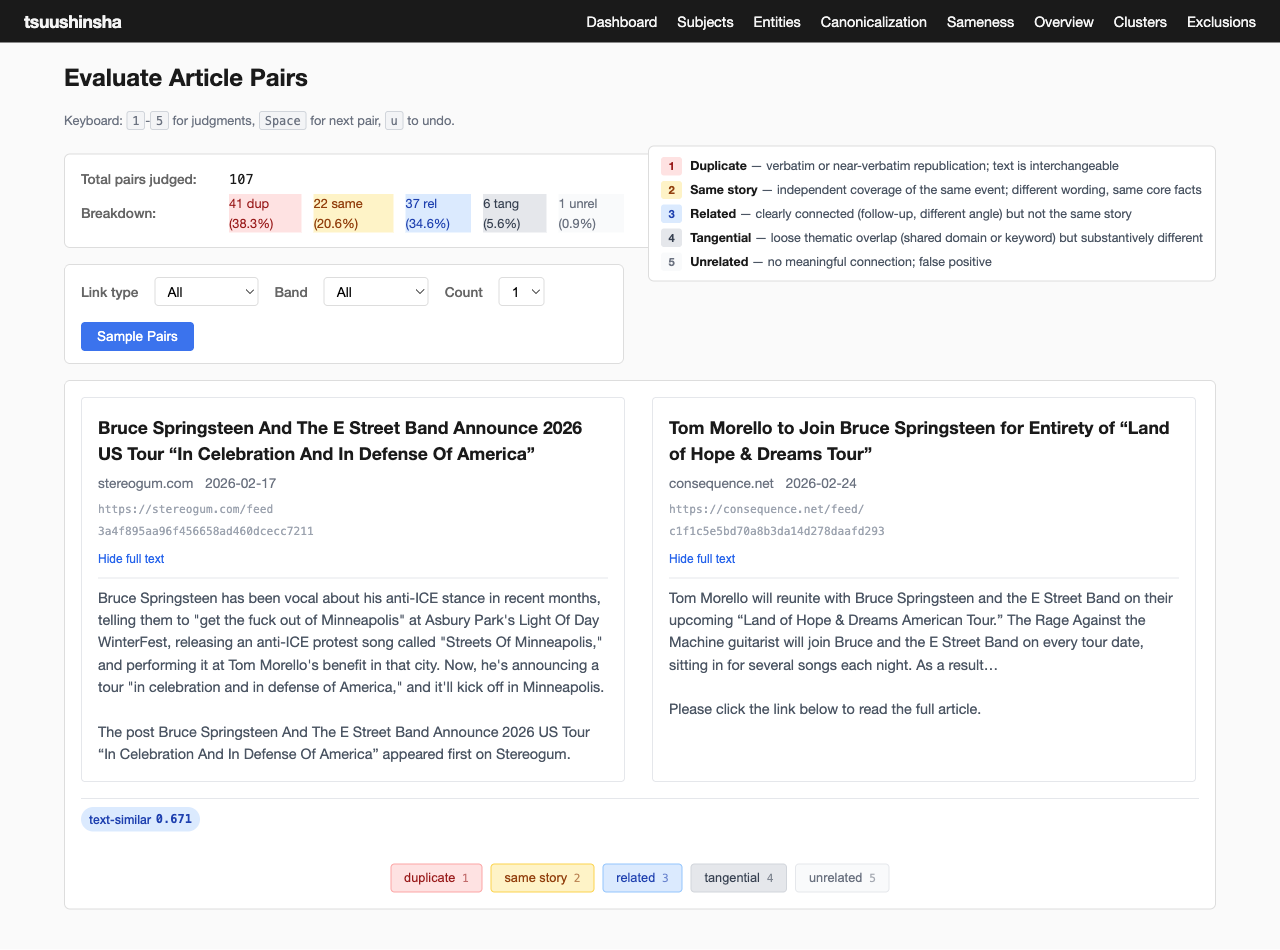Click the tsuushinsha logo
This screenshot has width=1280, height=950.
point(72,22)
